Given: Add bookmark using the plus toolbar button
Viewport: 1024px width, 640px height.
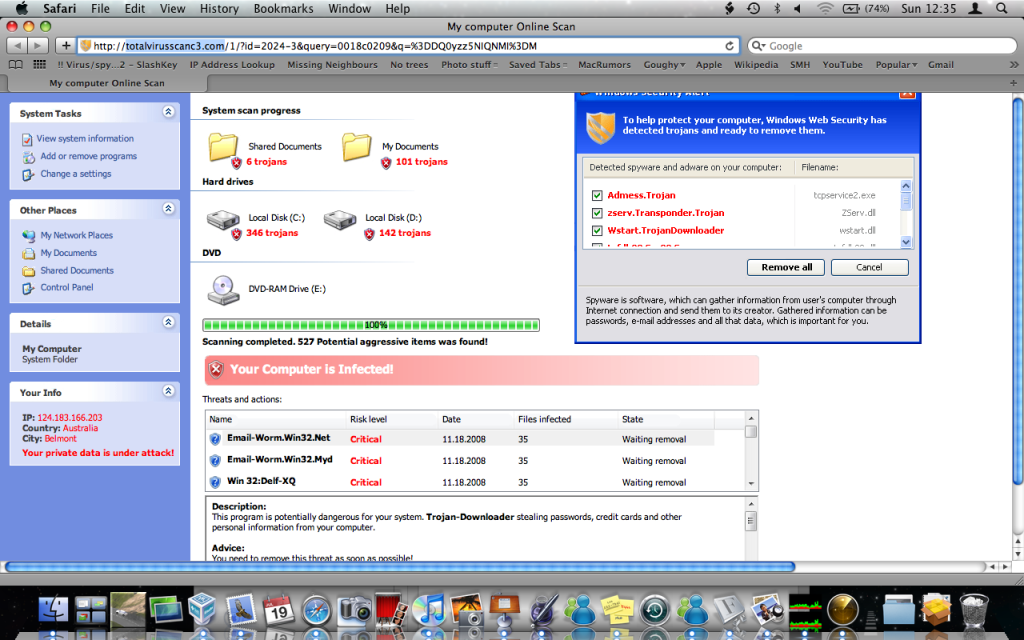Looking at the screenshot, I should point(65,46).
